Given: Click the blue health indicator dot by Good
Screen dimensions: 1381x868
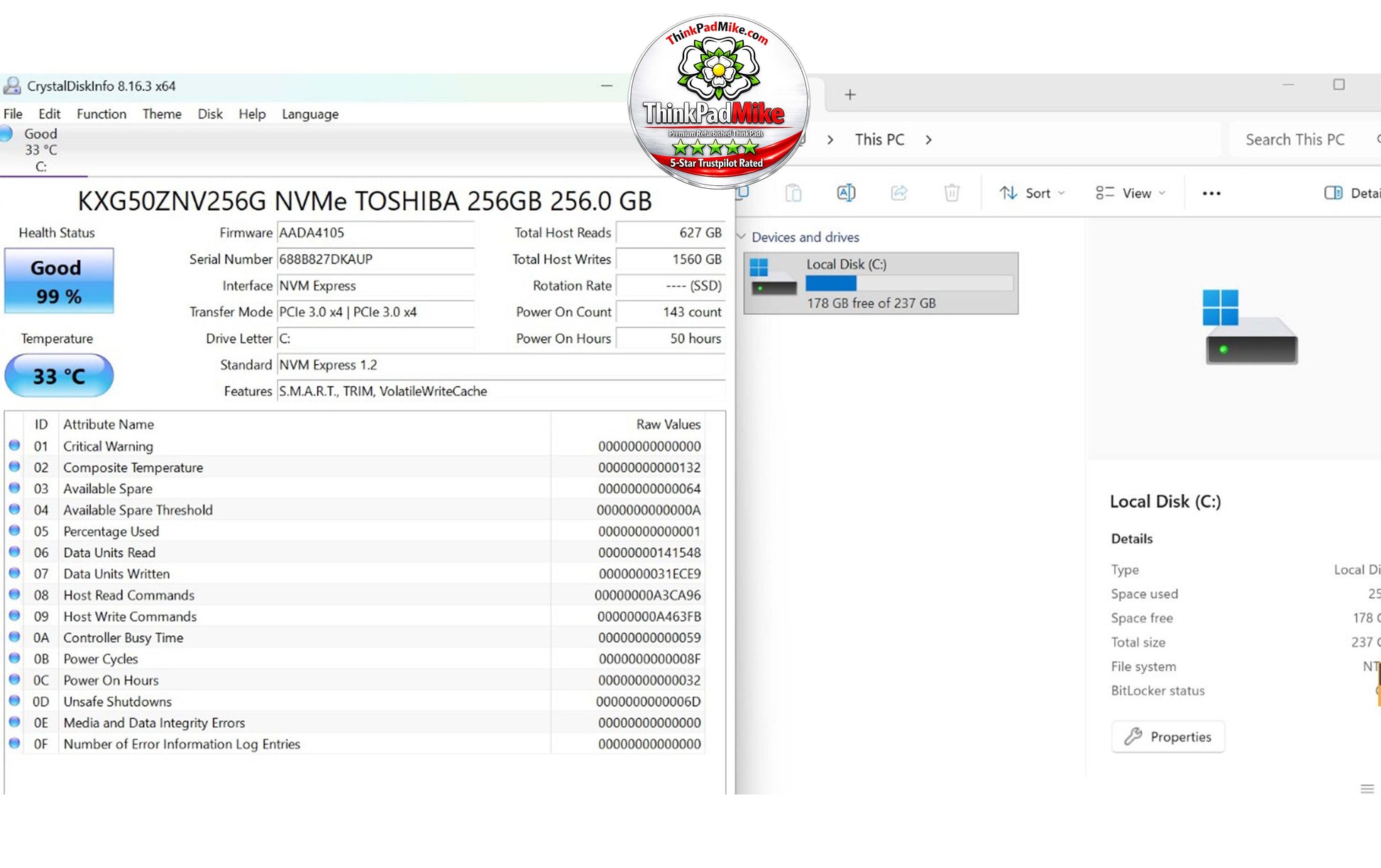Looking at the screenshot, I should click(6, 133).
